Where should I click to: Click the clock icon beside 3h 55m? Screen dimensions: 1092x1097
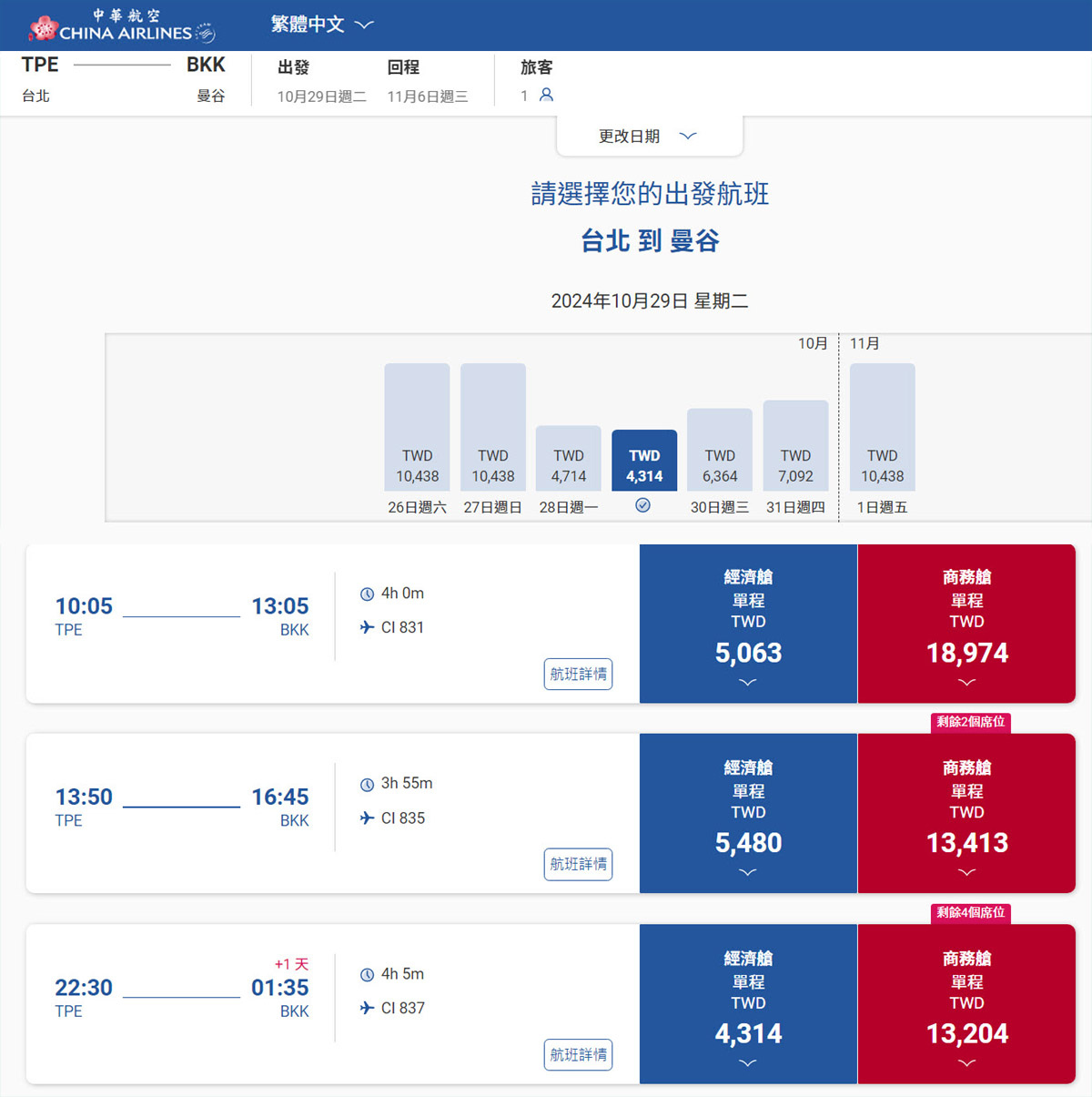pos(367,784)
